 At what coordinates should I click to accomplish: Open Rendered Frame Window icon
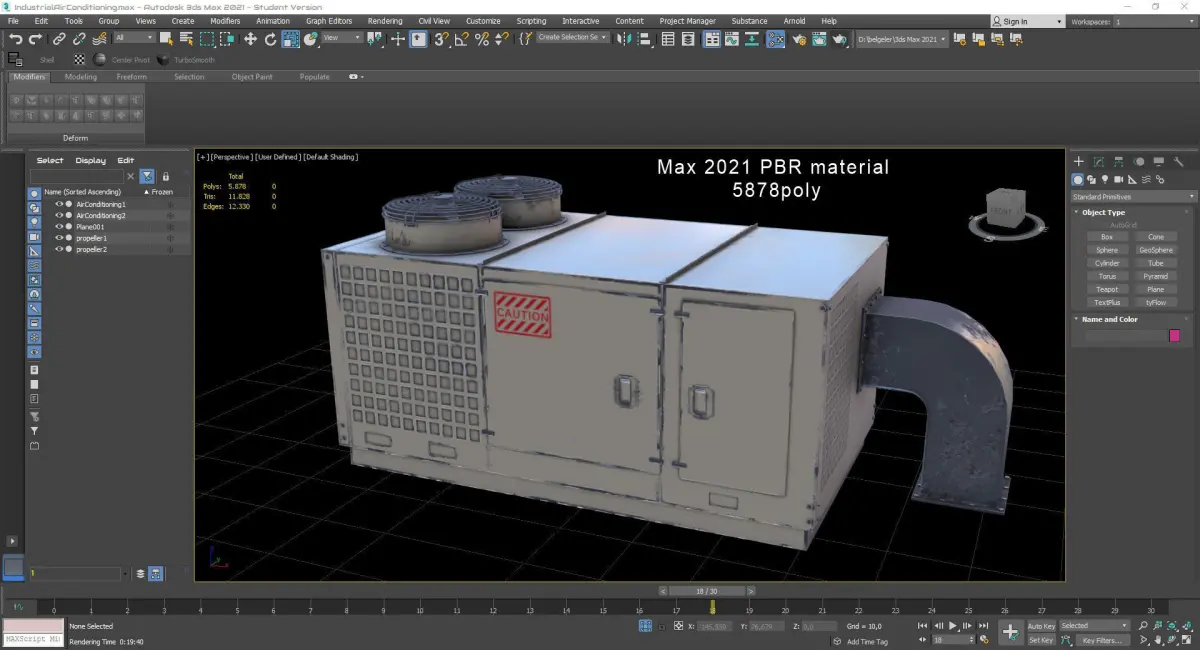pyautogui.click(x=820, y=39)
